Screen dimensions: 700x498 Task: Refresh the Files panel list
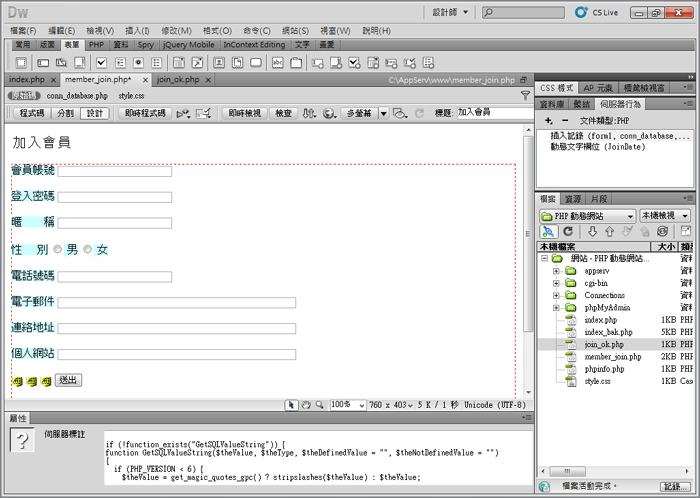pos(568,231)
